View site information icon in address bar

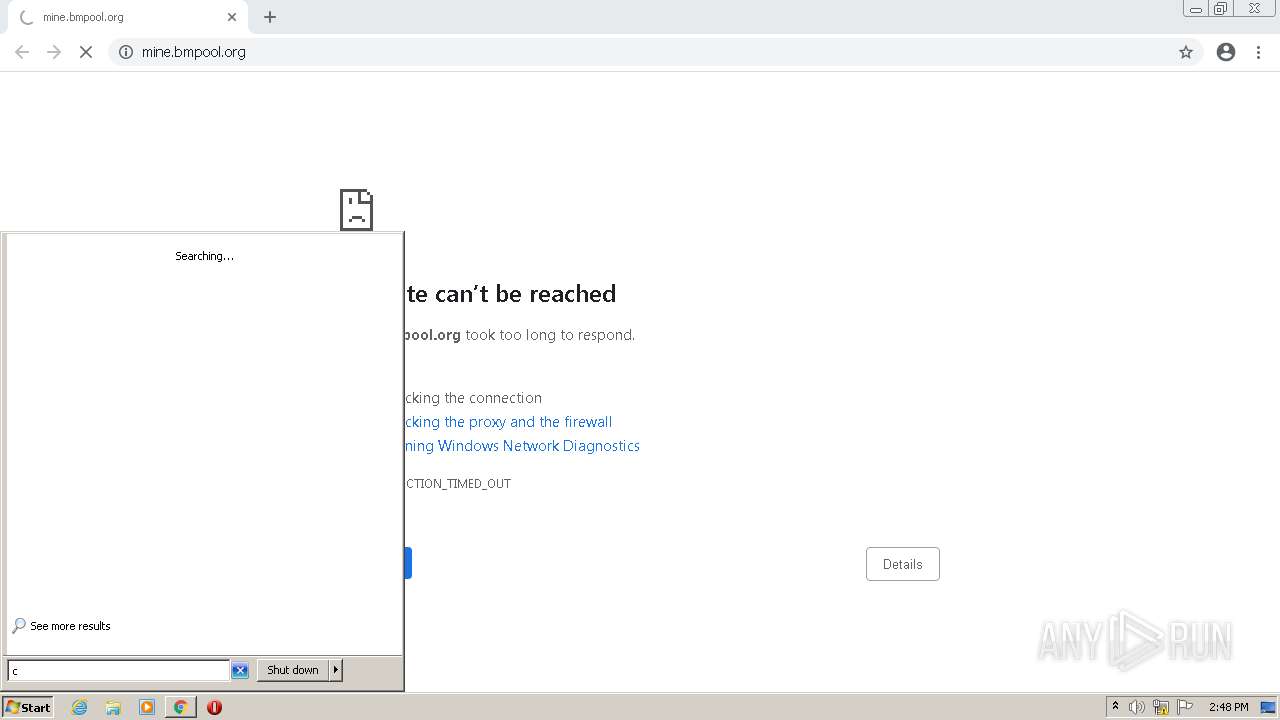tap(126, 52)
